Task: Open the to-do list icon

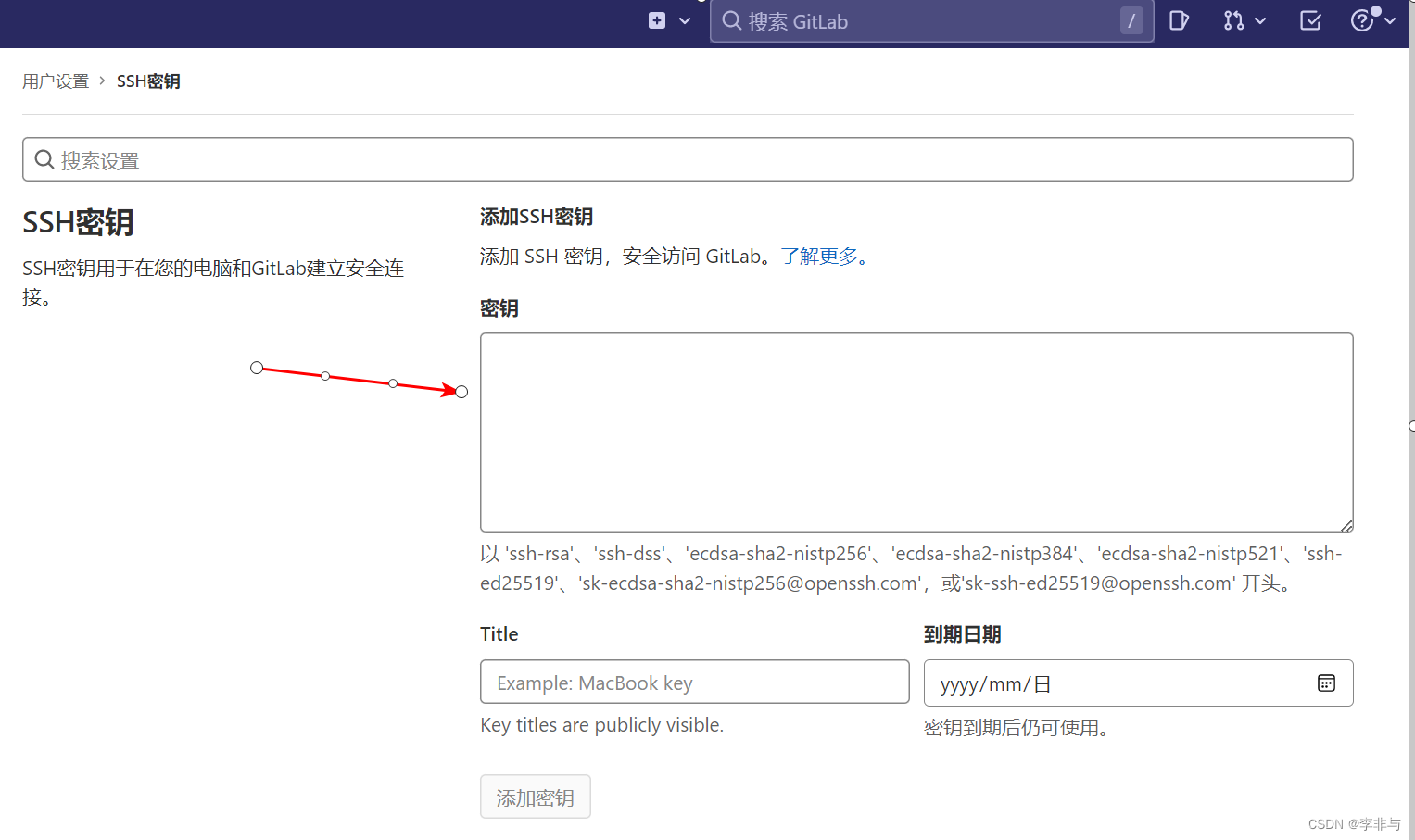Action: tap(1310, 20)
